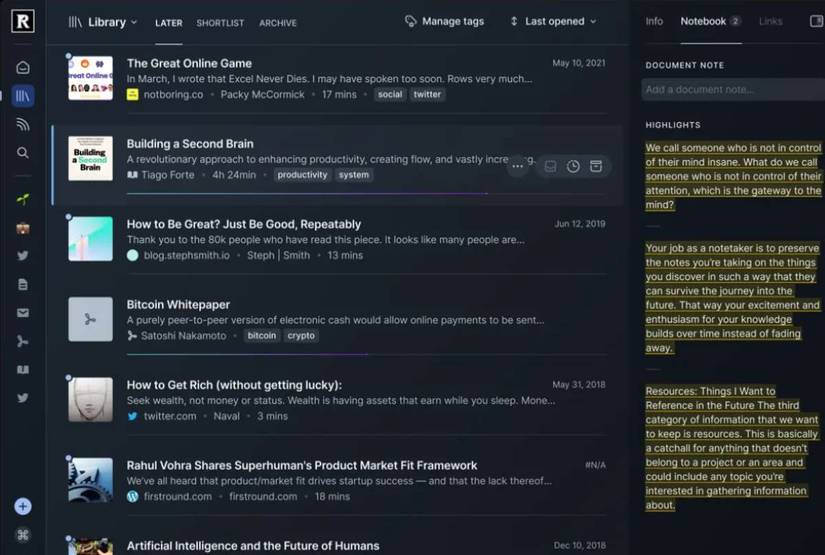Open "The Great Online Game" title
Screen dimensions: 825x555
click(189, 63)
